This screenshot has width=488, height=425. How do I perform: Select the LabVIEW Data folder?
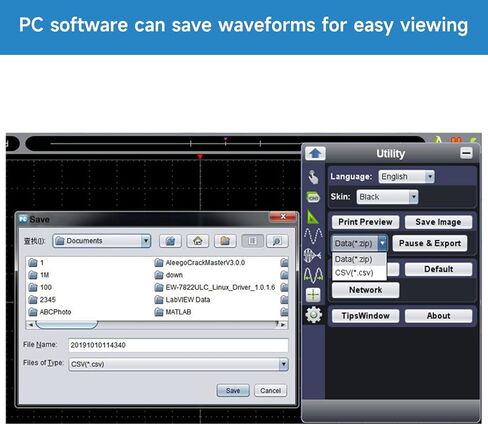[183, 300]
